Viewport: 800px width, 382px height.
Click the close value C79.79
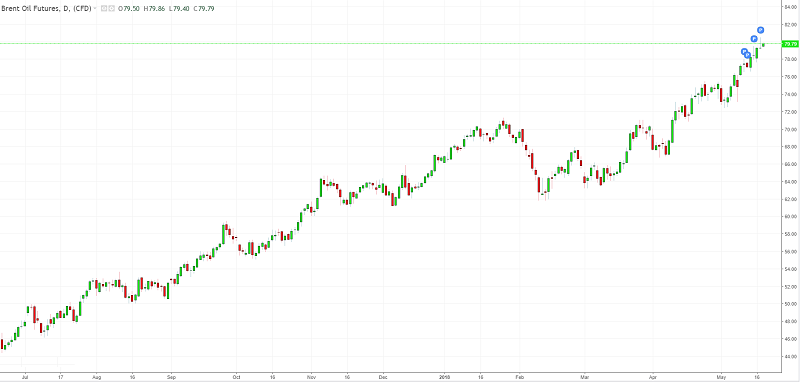[204, 9]
